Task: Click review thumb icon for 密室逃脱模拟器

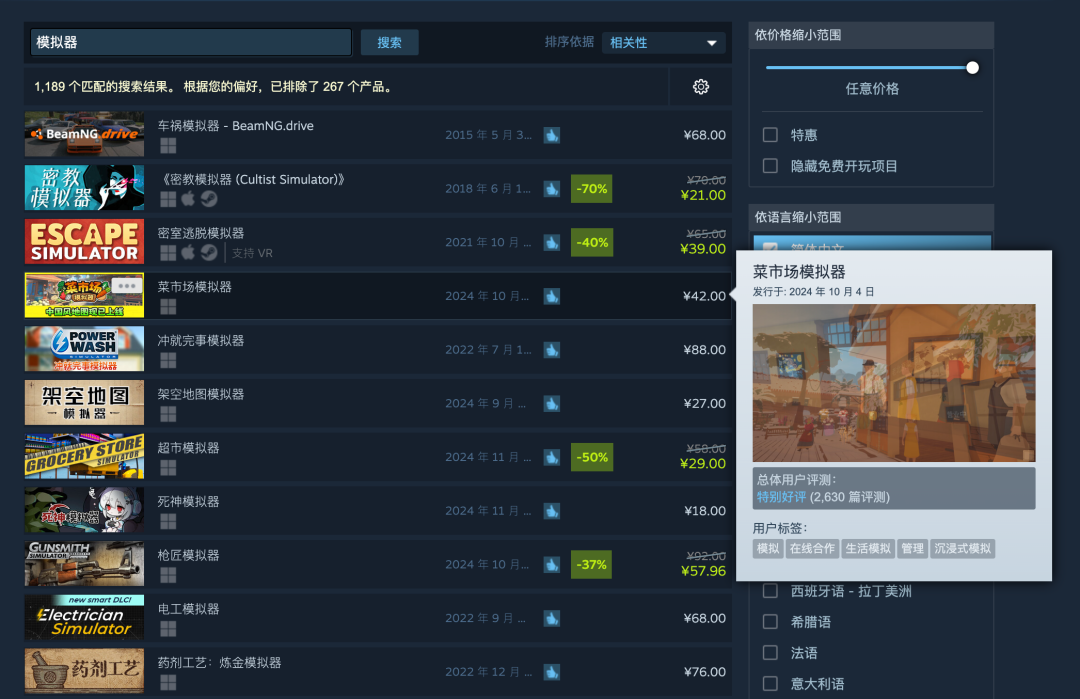Action: click(552, 242)
